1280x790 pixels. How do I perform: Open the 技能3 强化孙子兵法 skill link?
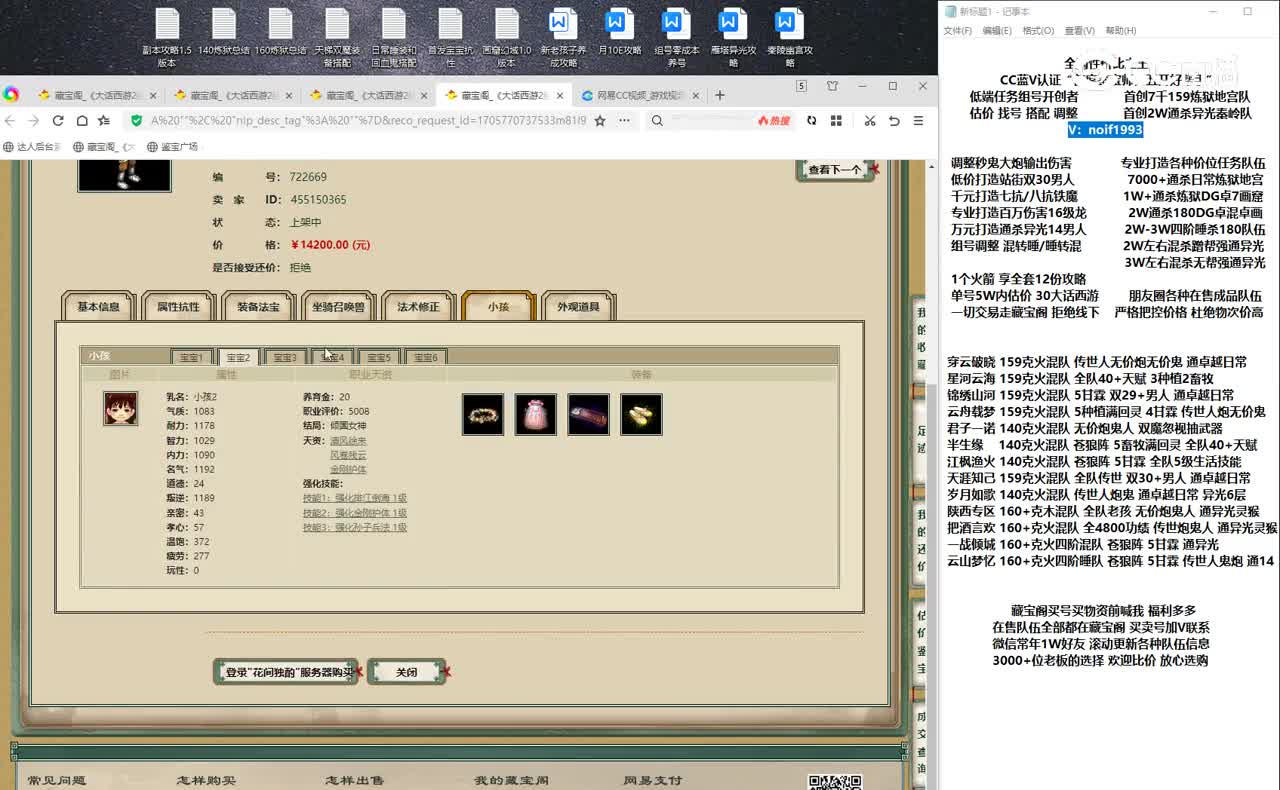(355, 527)
